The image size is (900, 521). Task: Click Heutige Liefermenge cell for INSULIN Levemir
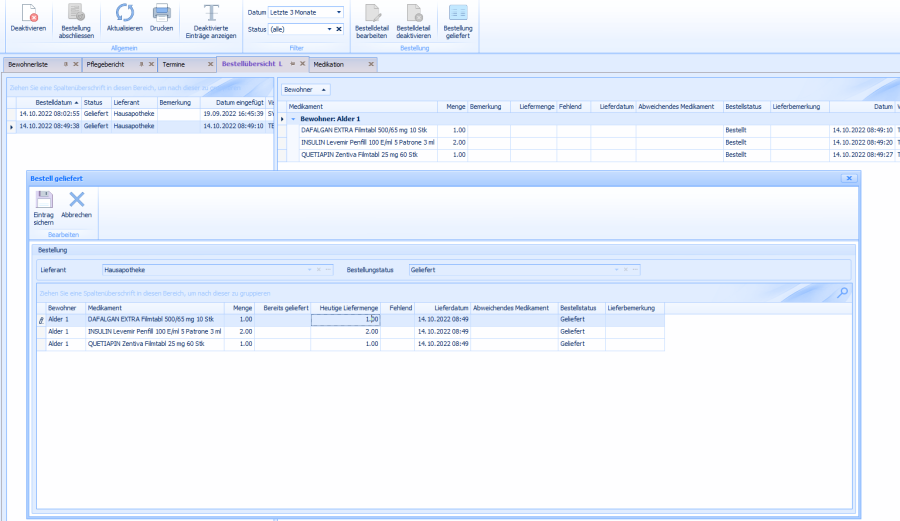coord(345,331)
